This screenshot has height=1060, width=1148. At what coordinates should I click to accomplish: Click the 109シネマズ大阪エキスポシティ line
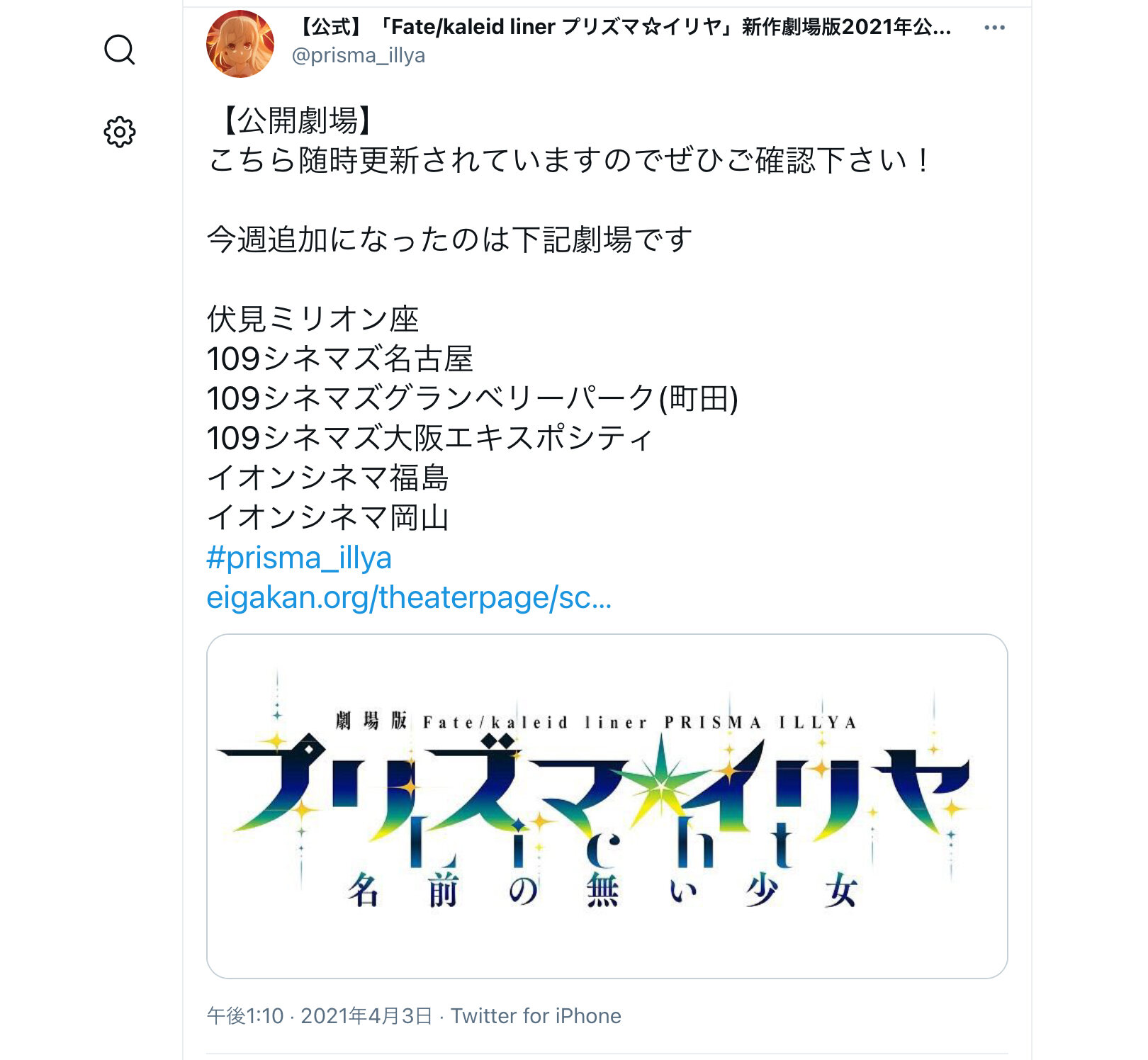(429, 438)
